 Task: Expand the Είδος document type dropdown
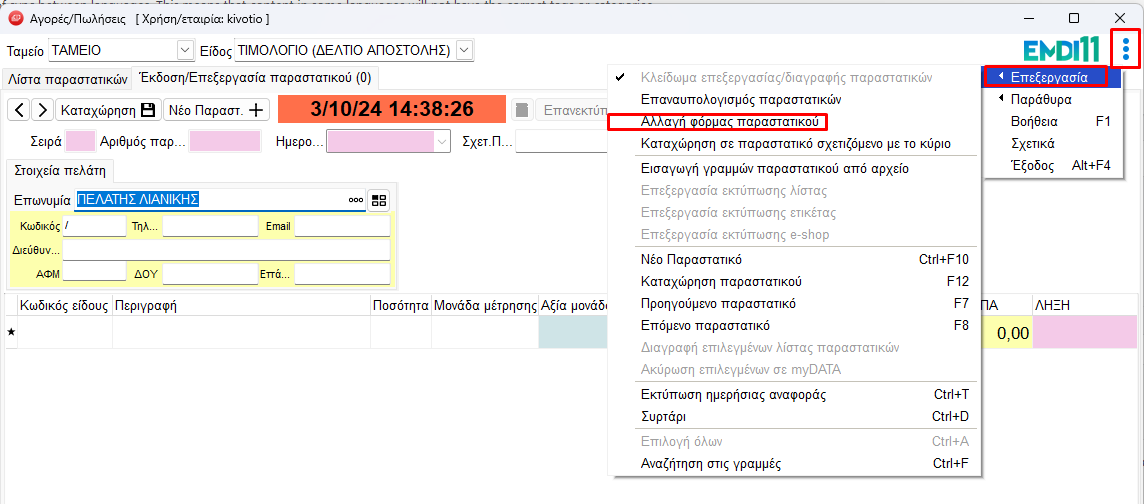coord(464,50)
